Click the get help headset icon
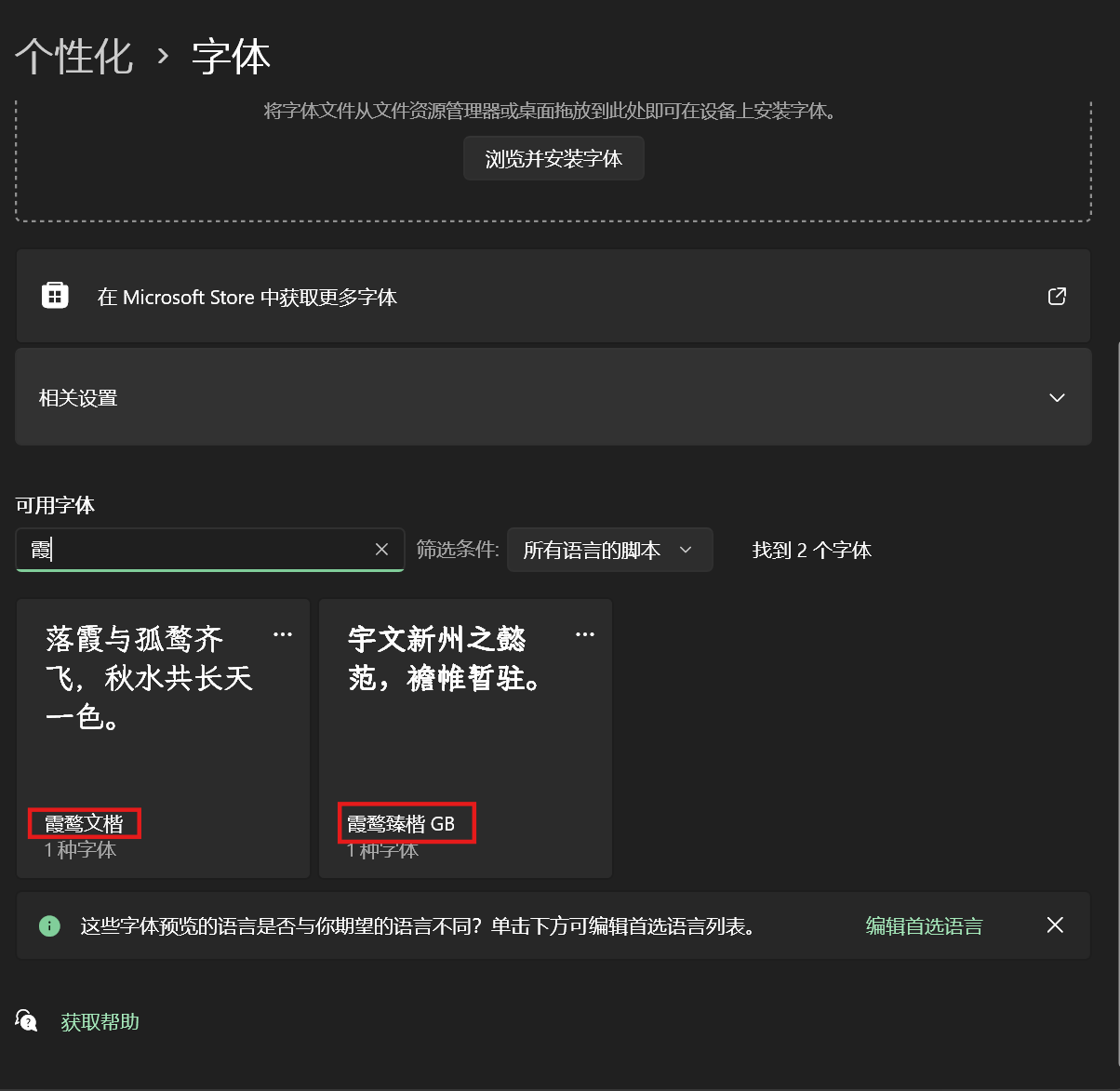 click(27, 1021)
